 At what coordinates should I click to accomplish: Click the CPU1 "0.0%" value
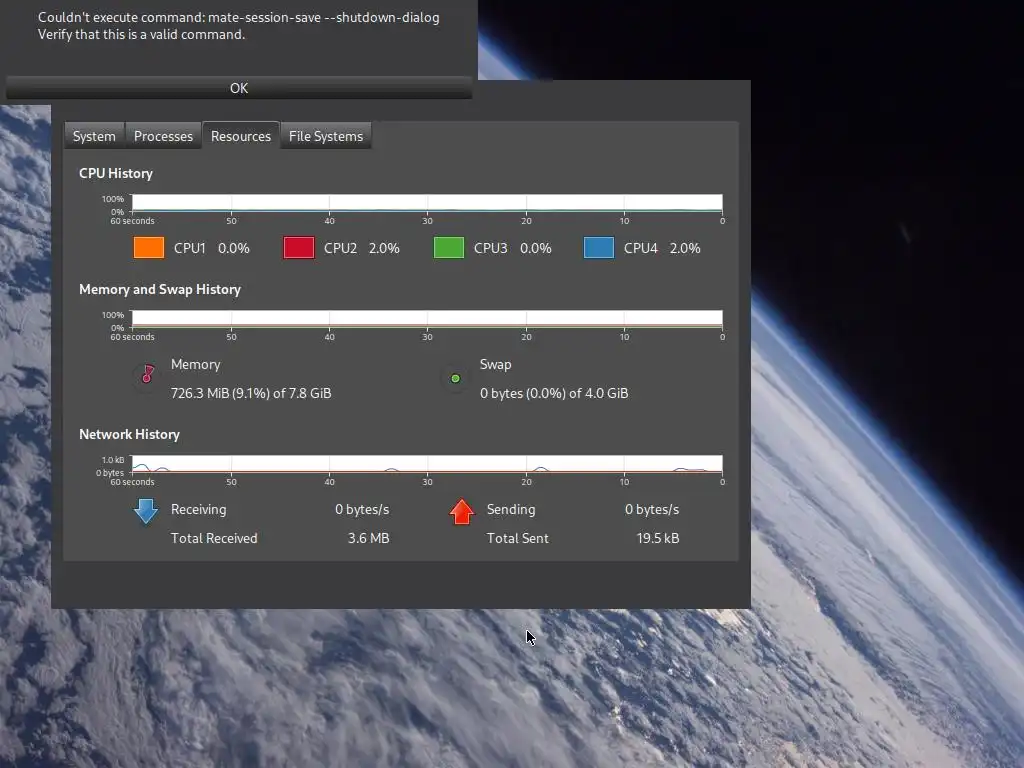coord(234,248)
